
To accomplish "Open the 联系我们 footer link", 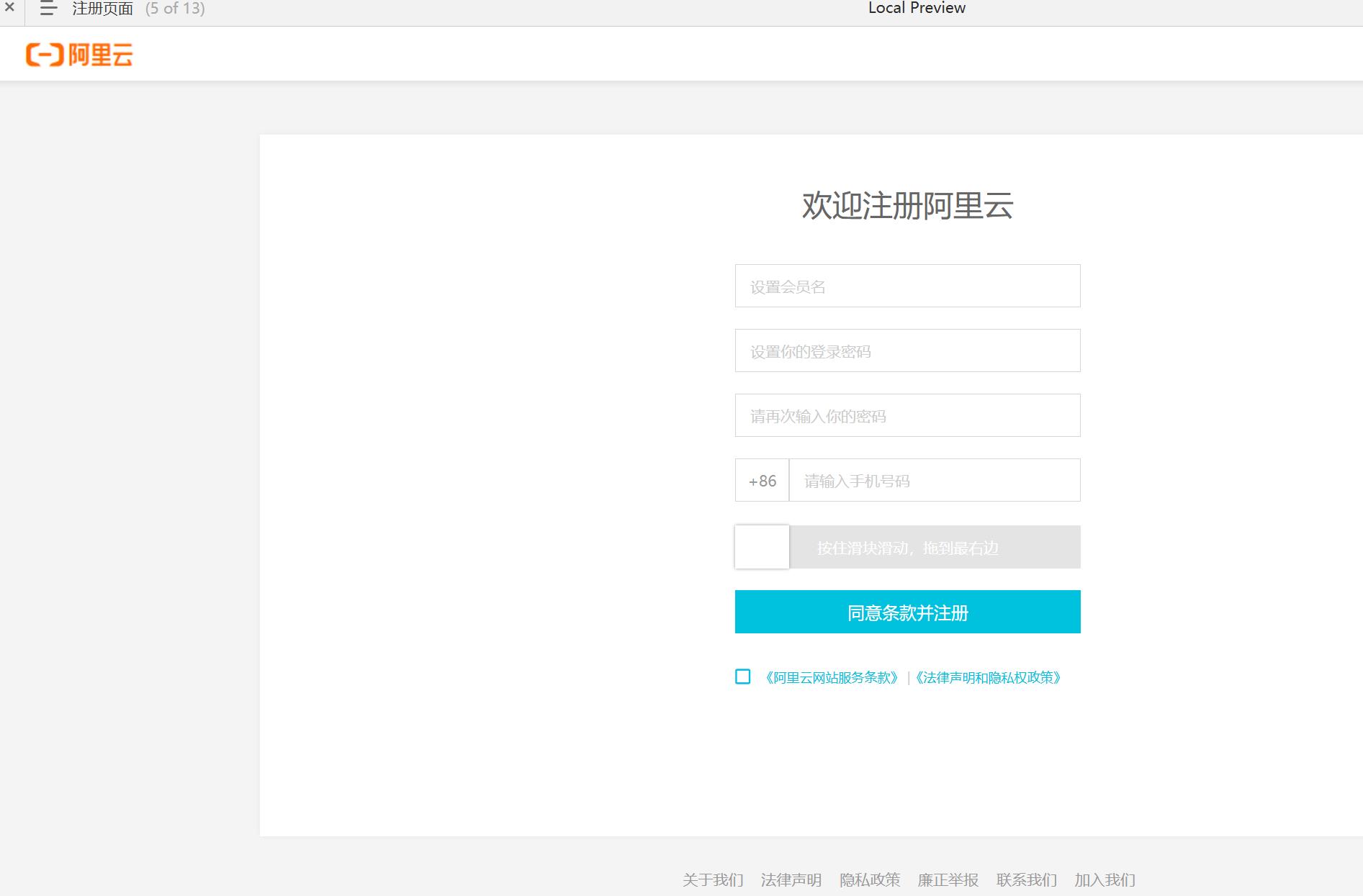I will pyautogui.click(x=1027, y=879).
